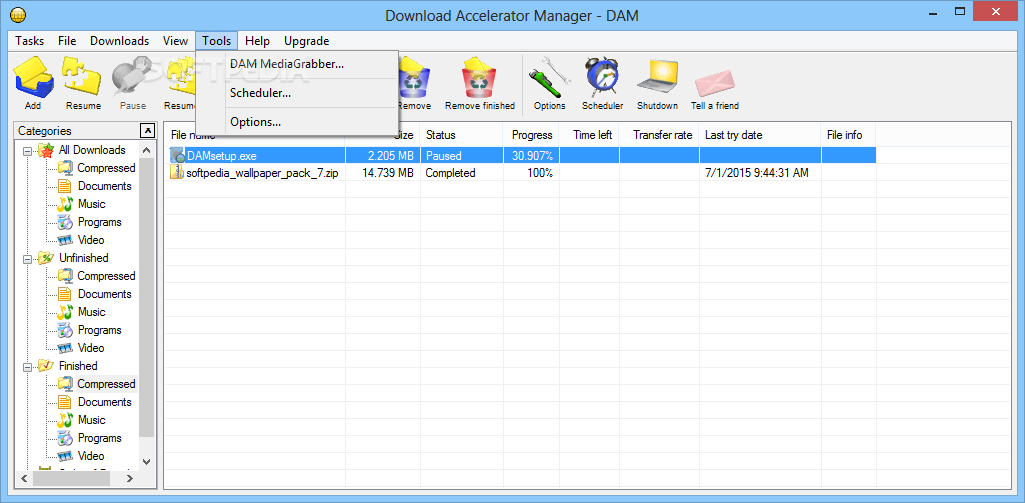
Task: Choose Options... from the Tools menu
Action: (297, 122)
